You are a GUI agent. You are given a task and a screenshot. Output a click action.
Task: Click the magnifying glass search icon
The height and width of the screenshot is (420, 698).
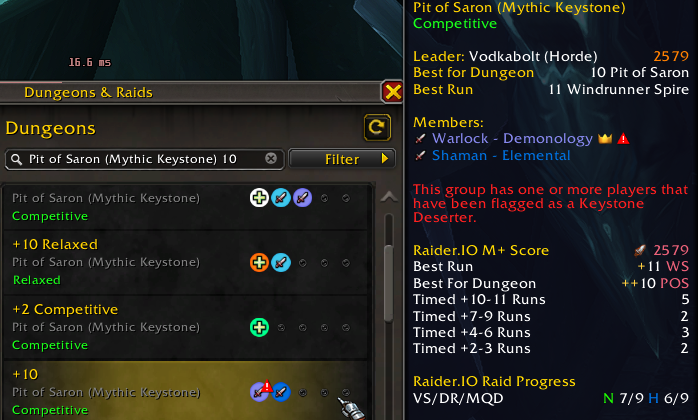16,159
